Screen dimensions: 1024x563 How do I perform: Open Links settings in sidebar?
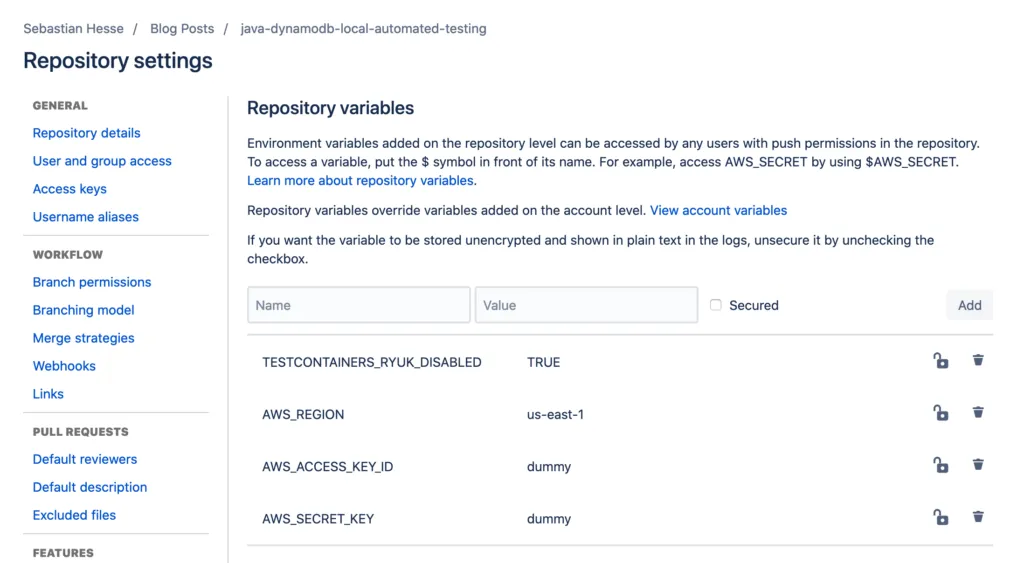tap(48, 394)
